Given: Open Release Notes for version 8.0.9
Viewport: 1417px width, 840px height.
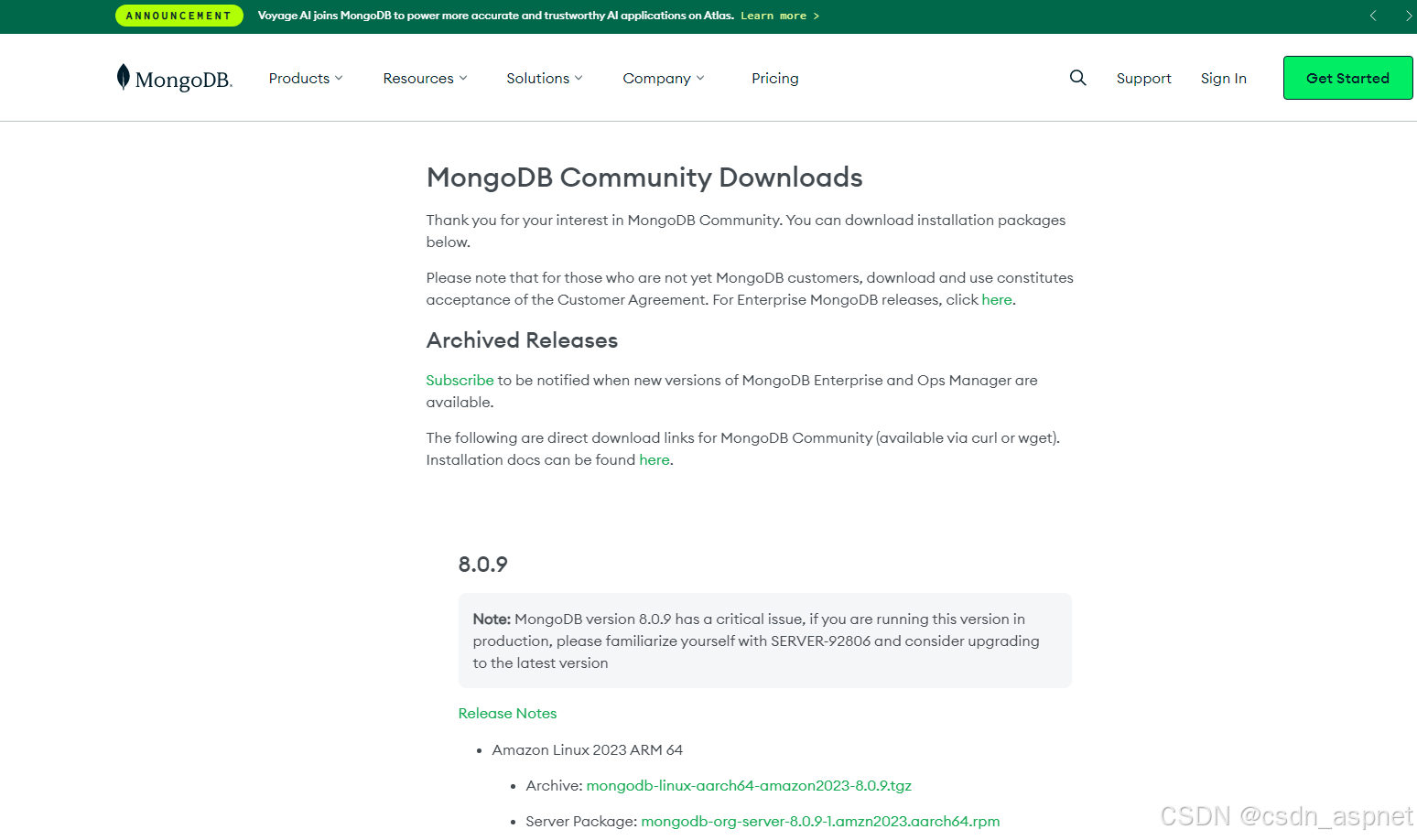Looking at the screenshot, I should coord(507,714).
